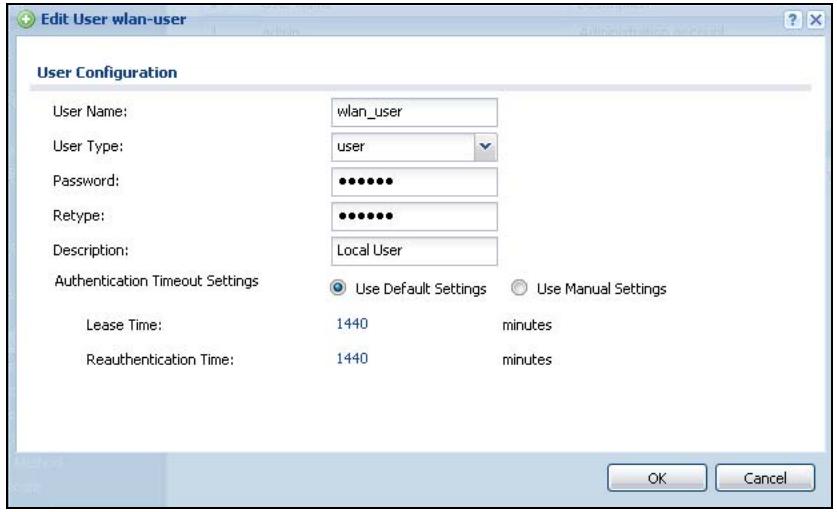Click the Description label
The height and width of the screenshot is (512, 837).
(x=91, y=250)
